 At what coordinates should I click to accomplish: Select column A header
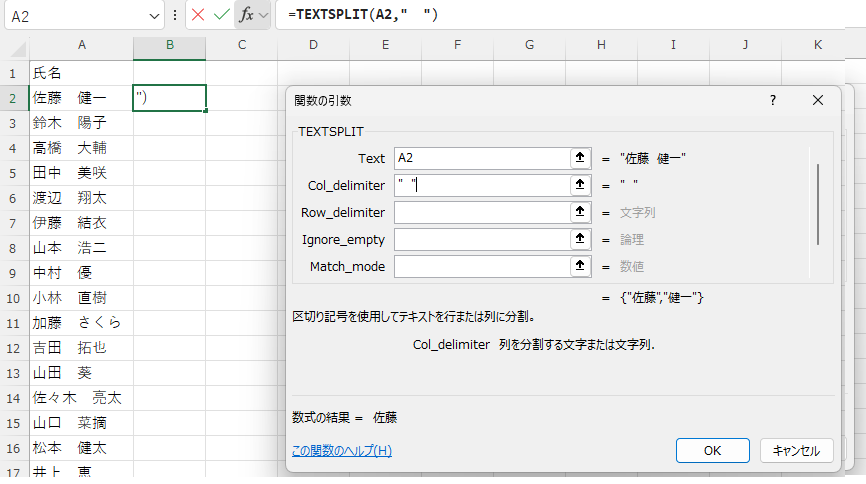click(81, 45)
